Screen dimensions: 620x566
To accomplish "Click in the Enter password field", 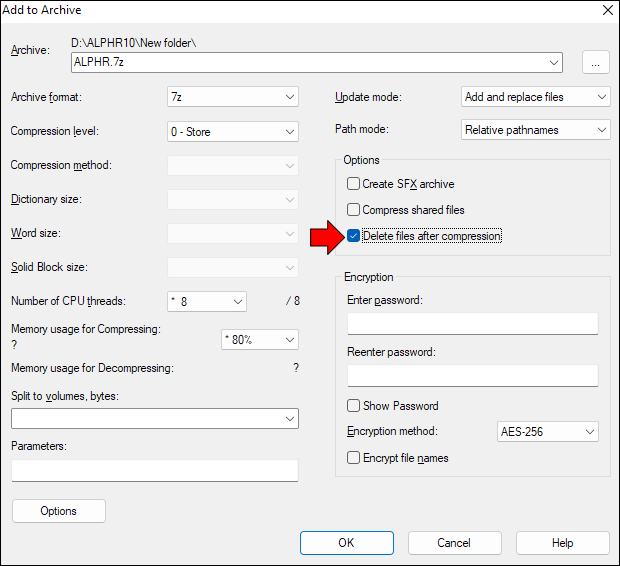I will [473, 324].
